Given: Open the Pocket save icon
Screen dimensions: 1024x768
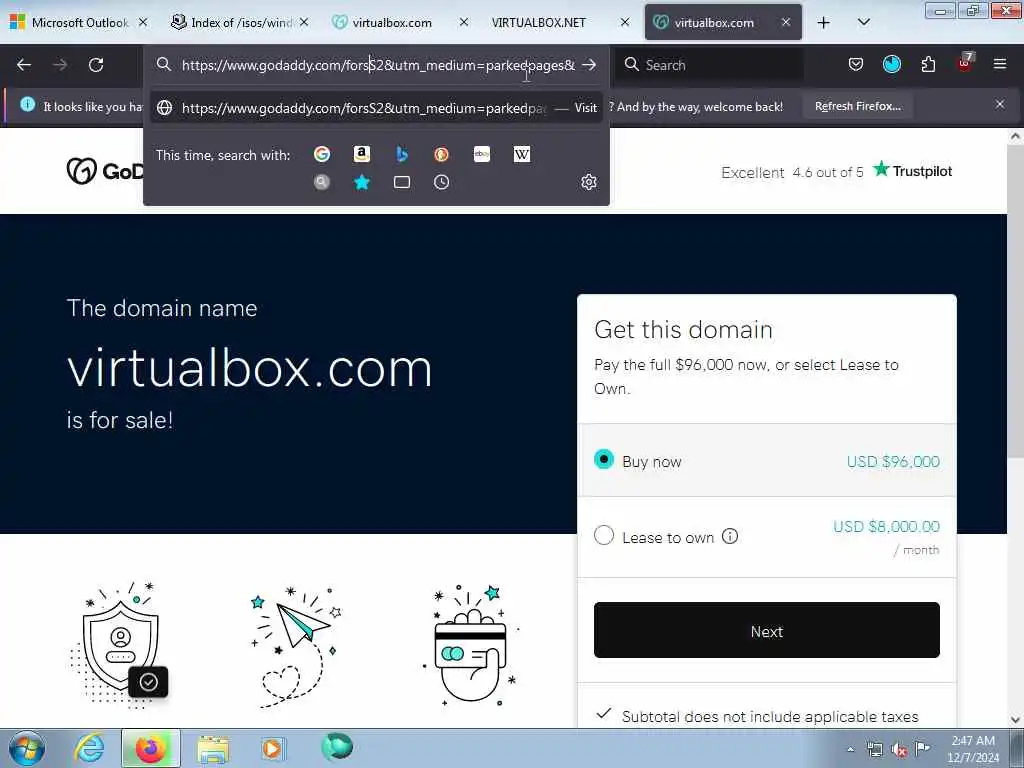Looking at the screenshot, I should click(856, 64).
